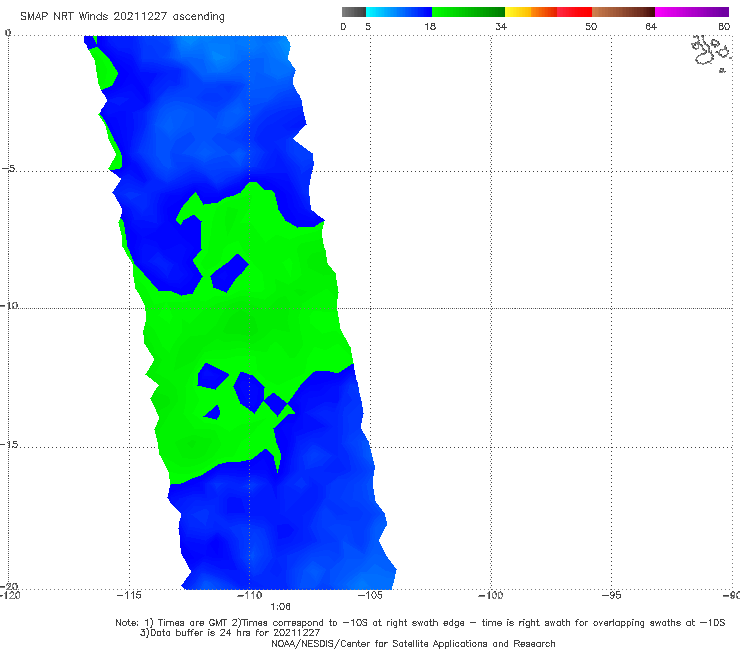This screenshot has height=650, width=740.
Task: Click the longitude label '-105'
Action: 370,595
